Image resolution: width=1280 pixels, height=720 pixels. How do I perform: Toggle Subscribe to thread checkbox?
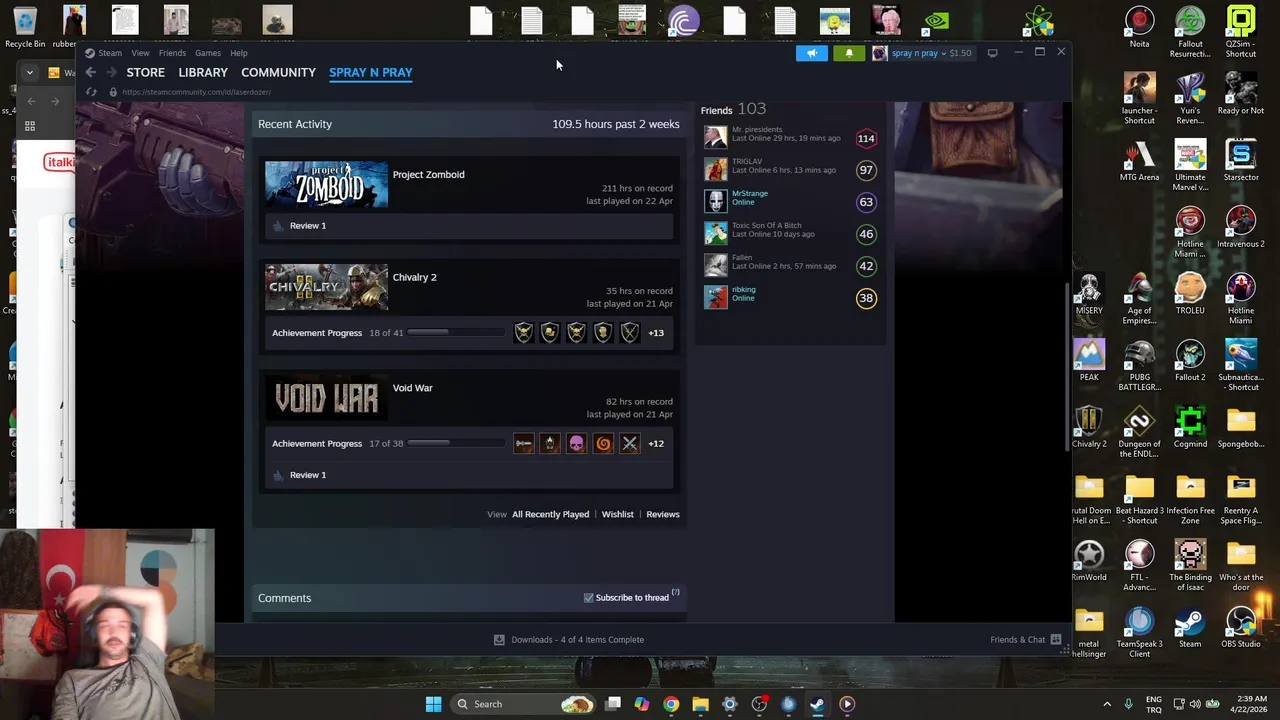pyautogui.click(x=589, y=598)
